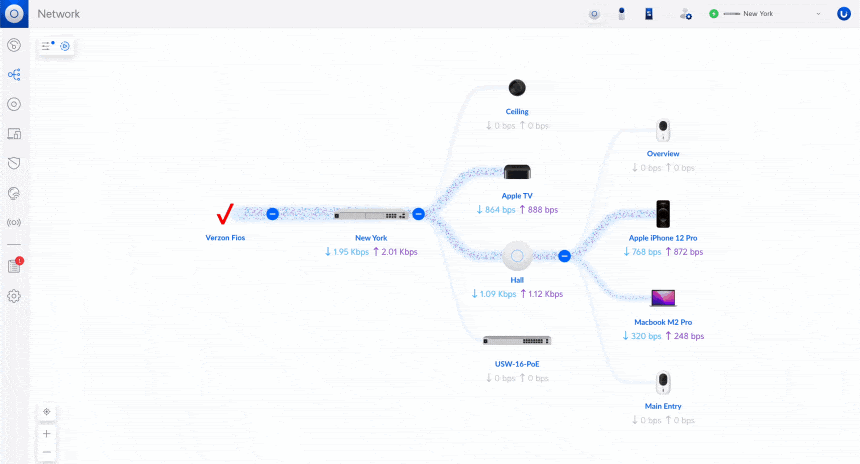860x464 pixels.
Task: Zoom in the topology map
Action: (47, 434)
